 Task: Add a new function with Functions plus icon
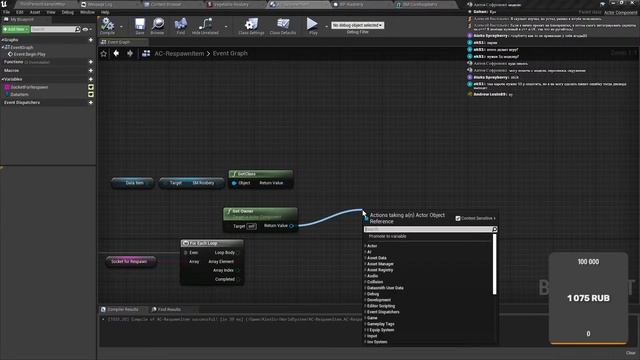coord(91,62)
